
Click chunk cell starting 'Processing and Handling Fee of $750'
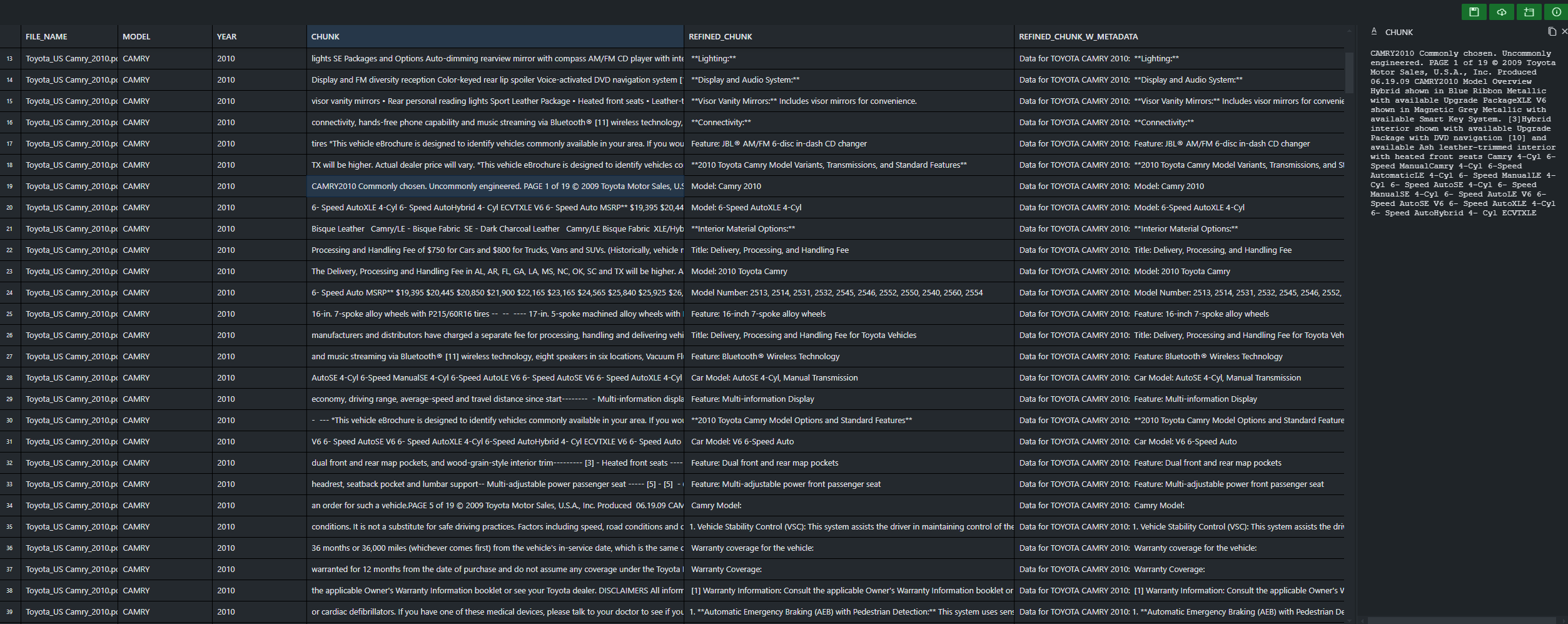coord(495,250)
